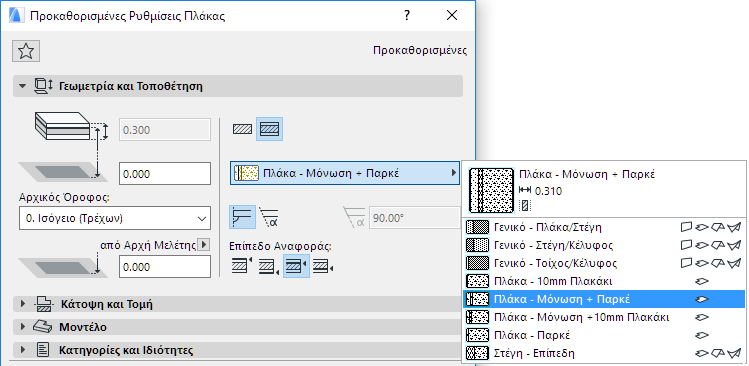The width and height of the screenshot is (749, 366).
Task: Click Πλάκα - Μόνωση +10mm Πλακάκι hatch icon
Action: click(477, 317)
